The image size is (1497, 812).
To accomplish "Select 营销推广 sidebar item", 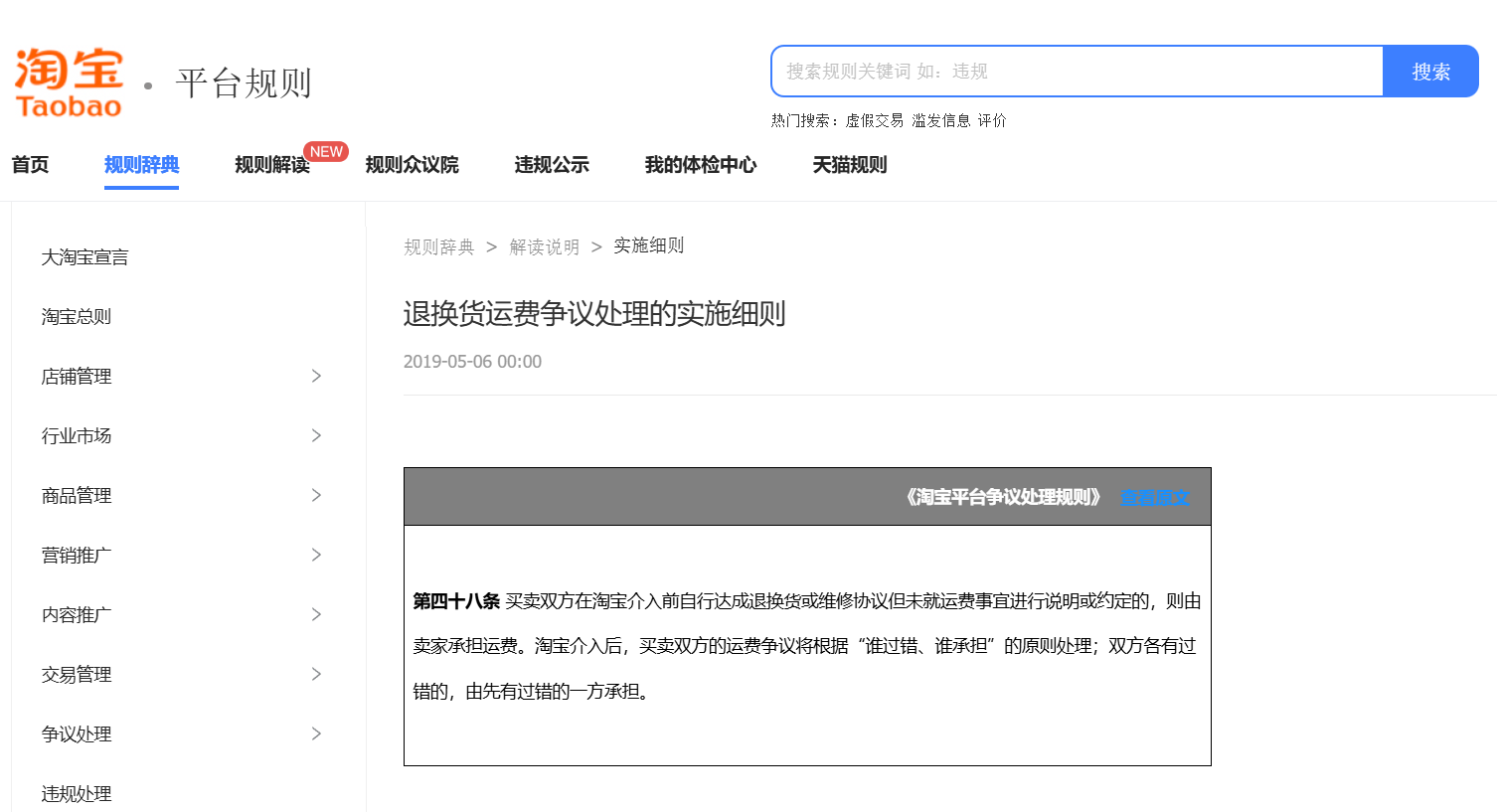I will click(x=77, y=556).
